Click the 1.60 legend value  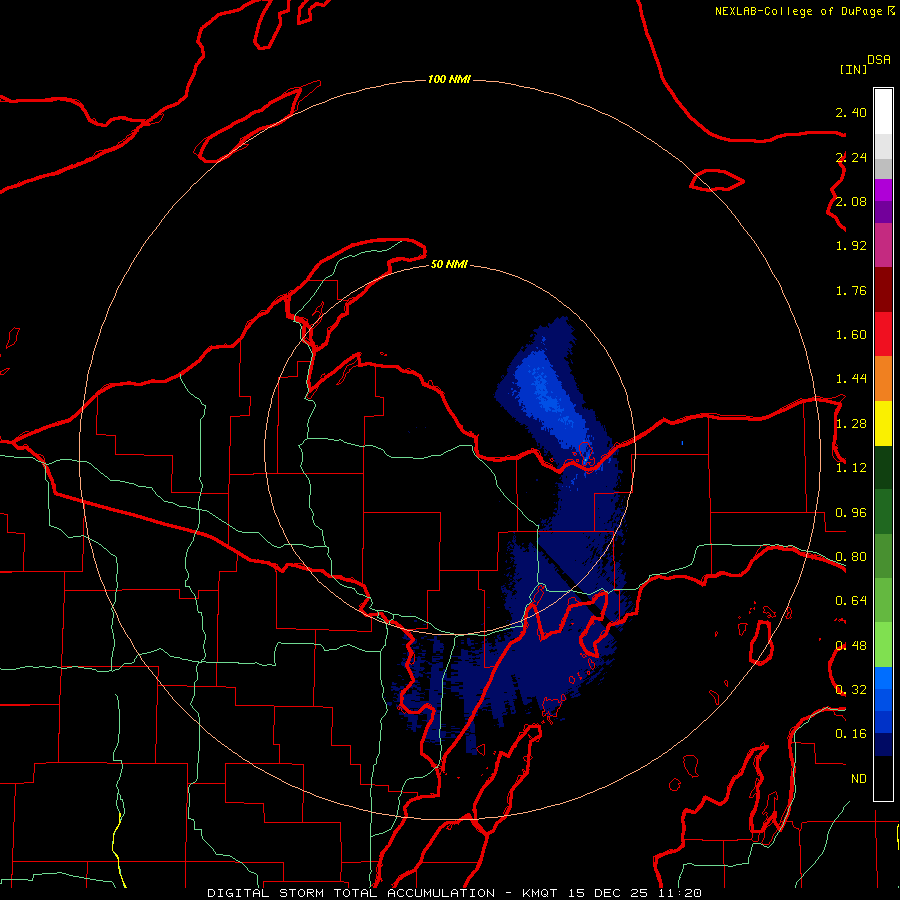(851, 335)
